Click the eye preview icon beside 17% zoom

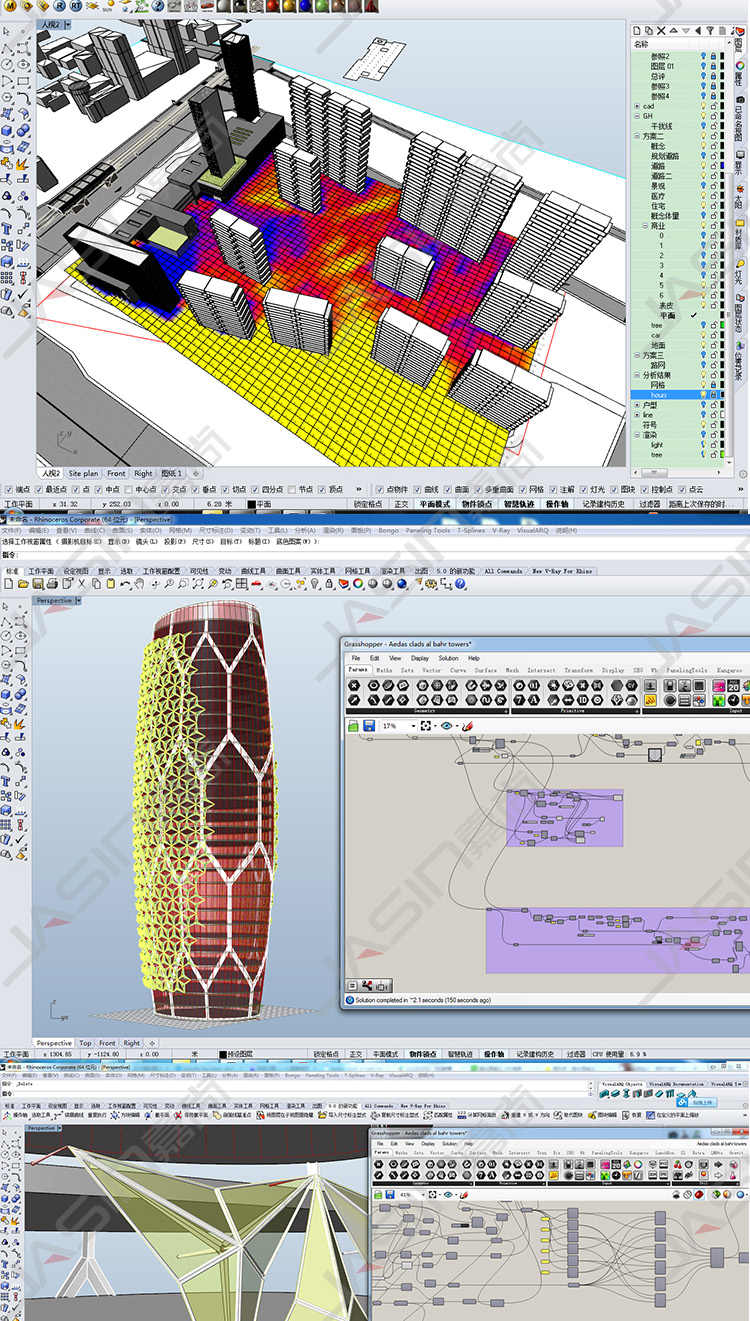446,726
